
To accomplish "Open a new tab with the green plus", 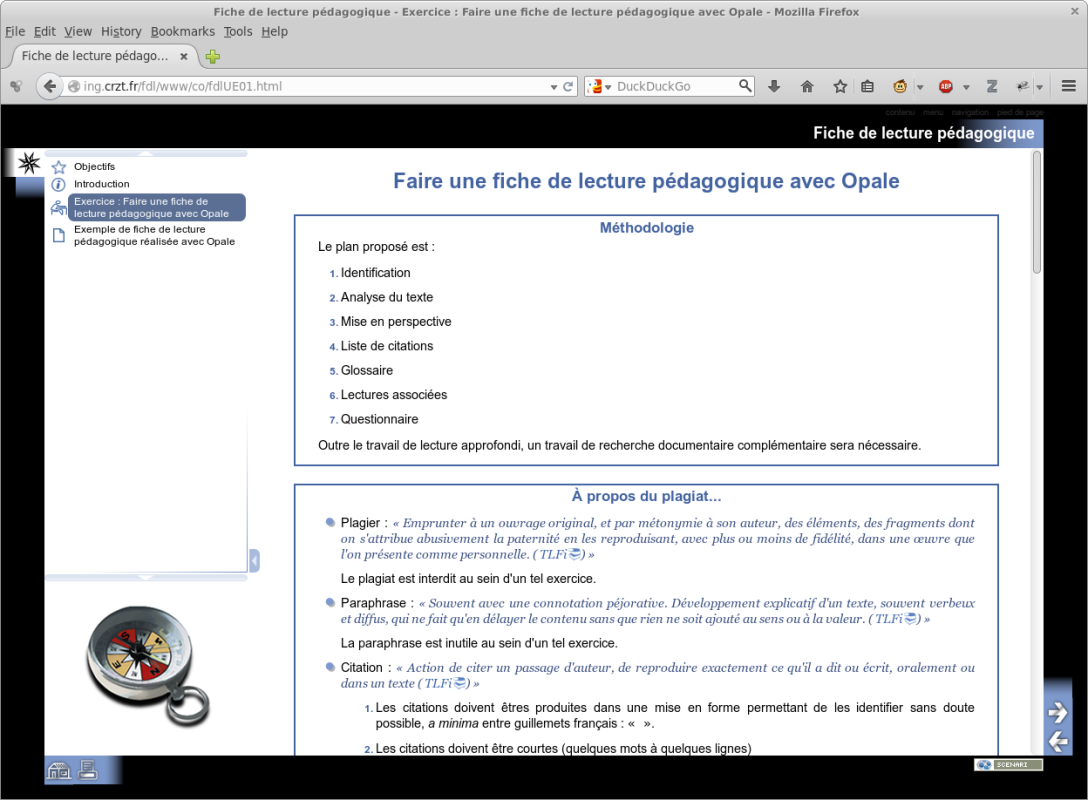I will click(213, 57).
